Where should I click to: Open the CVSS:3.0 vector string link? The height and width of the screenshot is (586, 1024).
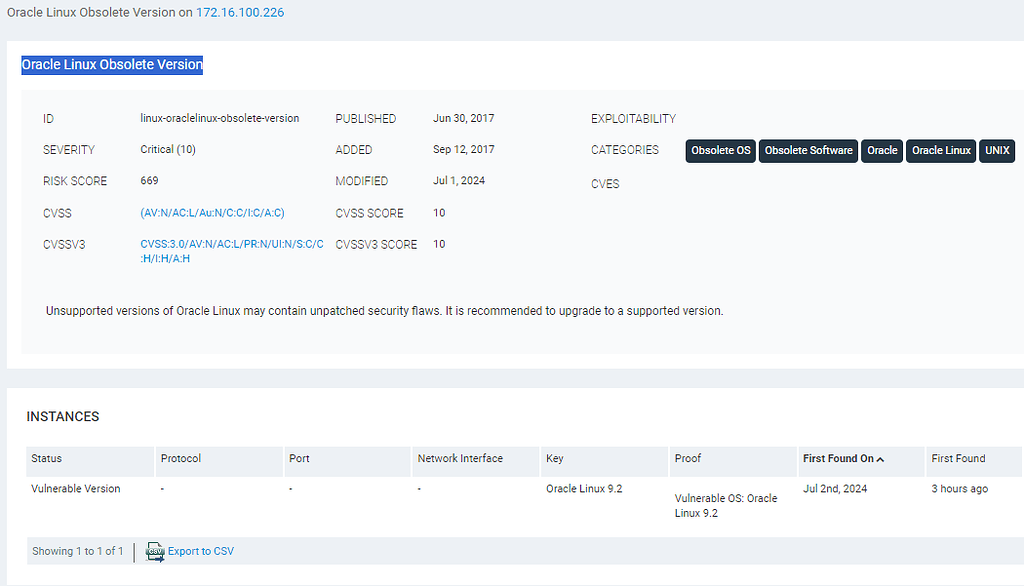(x=231, y=251)
